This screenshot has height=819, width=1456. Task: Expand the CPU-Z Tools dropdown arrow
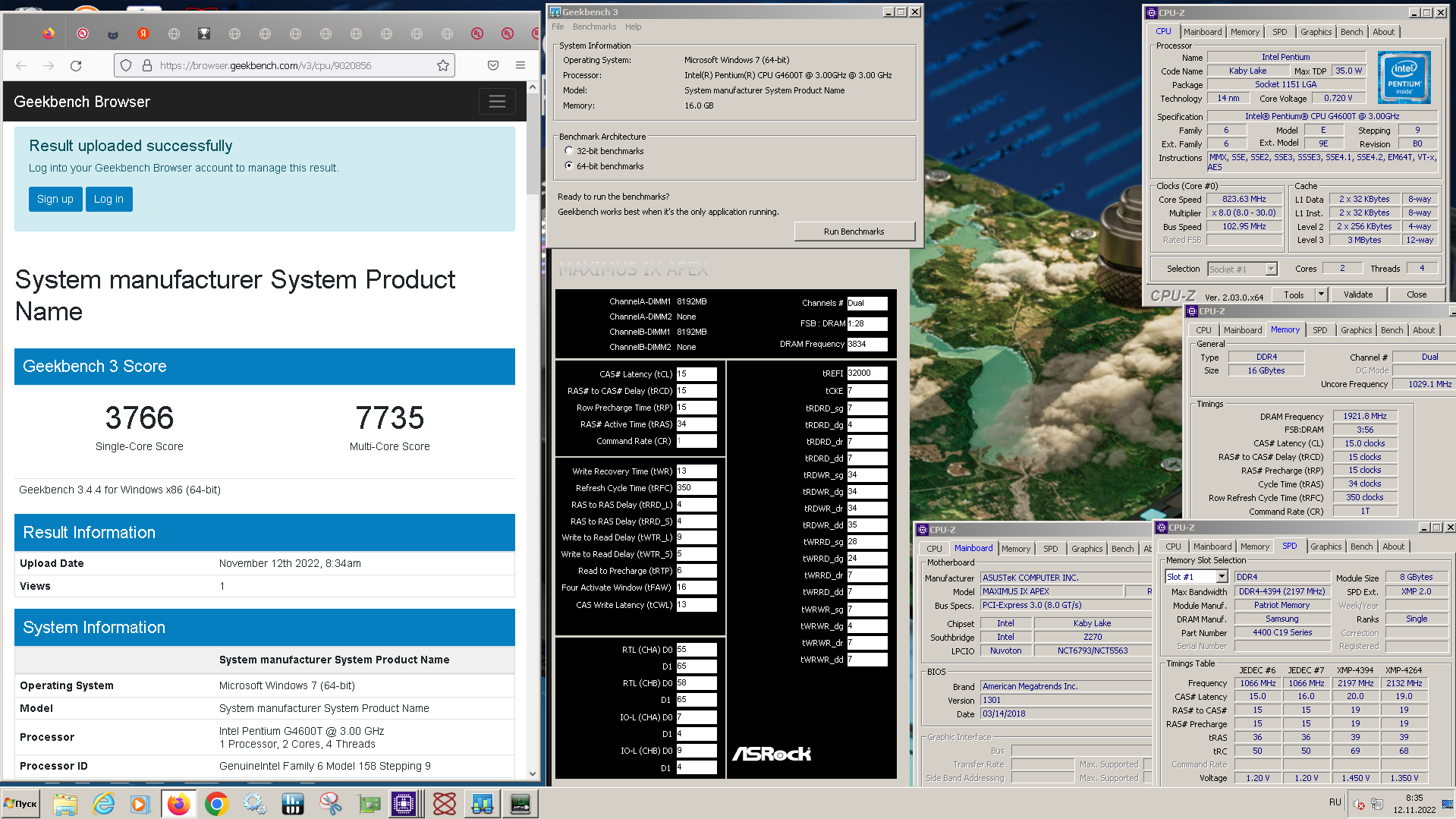(1321, 295)
